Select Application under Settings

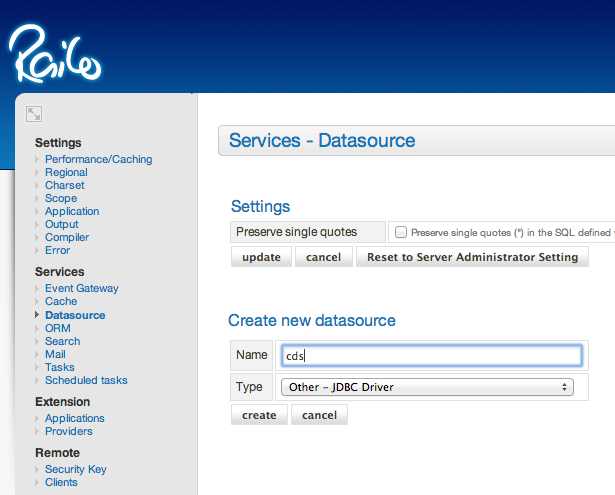tap(72, 211)
